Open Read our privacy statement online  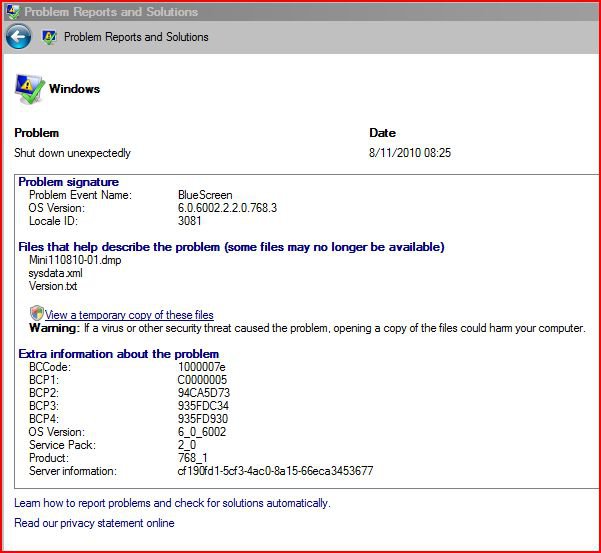pos(94,523)
